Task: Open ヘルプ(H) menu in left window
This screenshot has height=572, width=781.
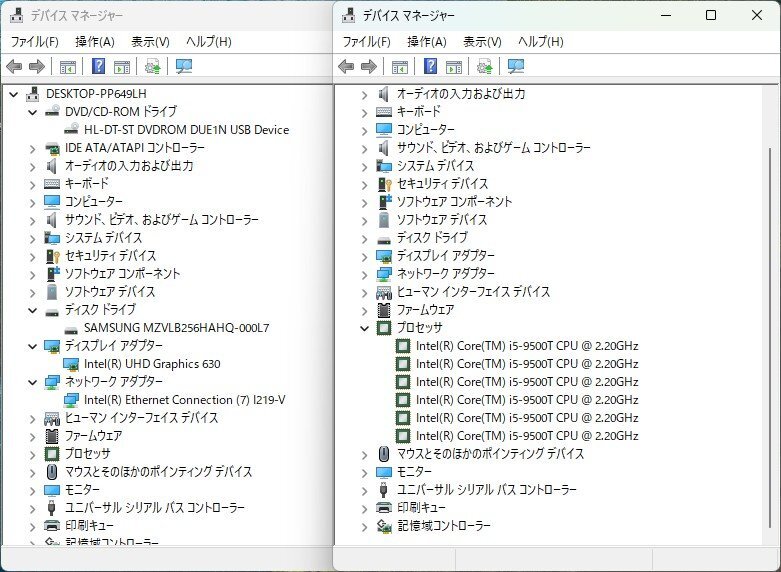Action: coord(209,41)
